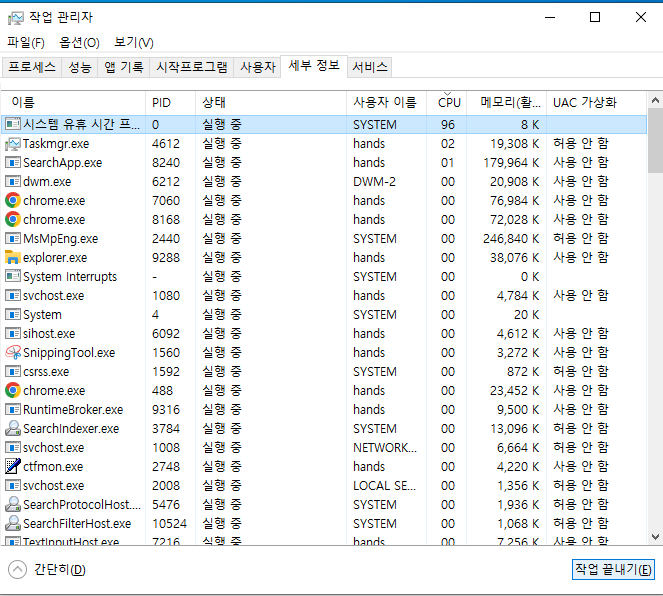
Task: Click the scrollbar up arrow
Action: (655, 100)
